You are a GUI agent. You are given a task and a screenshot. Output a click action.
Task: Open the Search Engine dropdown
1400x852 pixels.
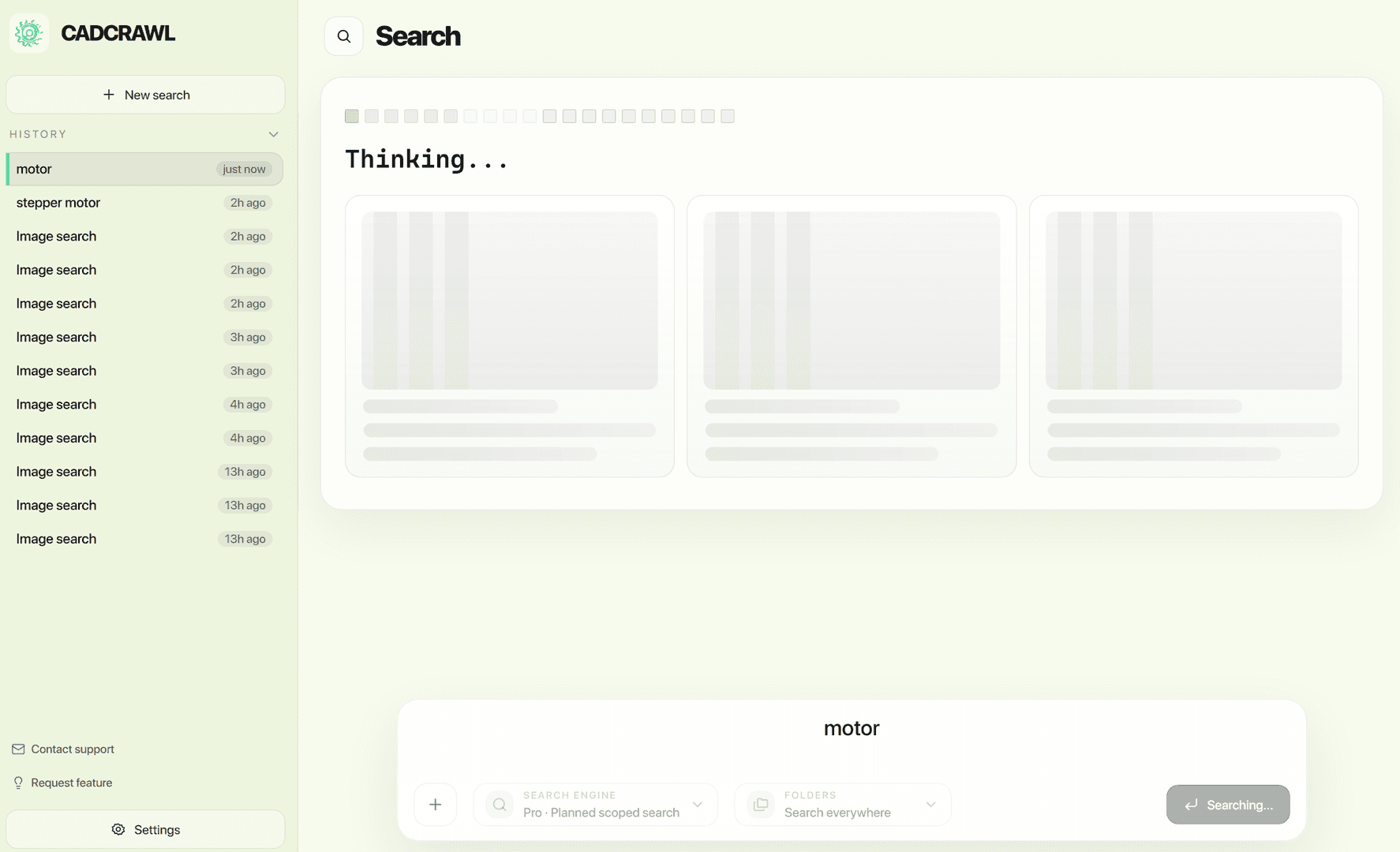[595, 805]
